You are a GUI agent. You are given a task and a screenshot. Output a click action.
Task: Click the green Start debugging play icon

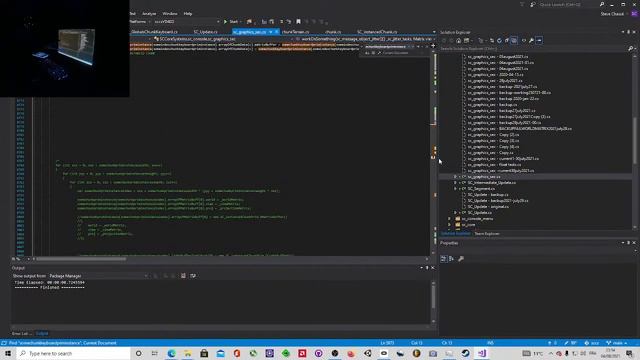point(225,22)
